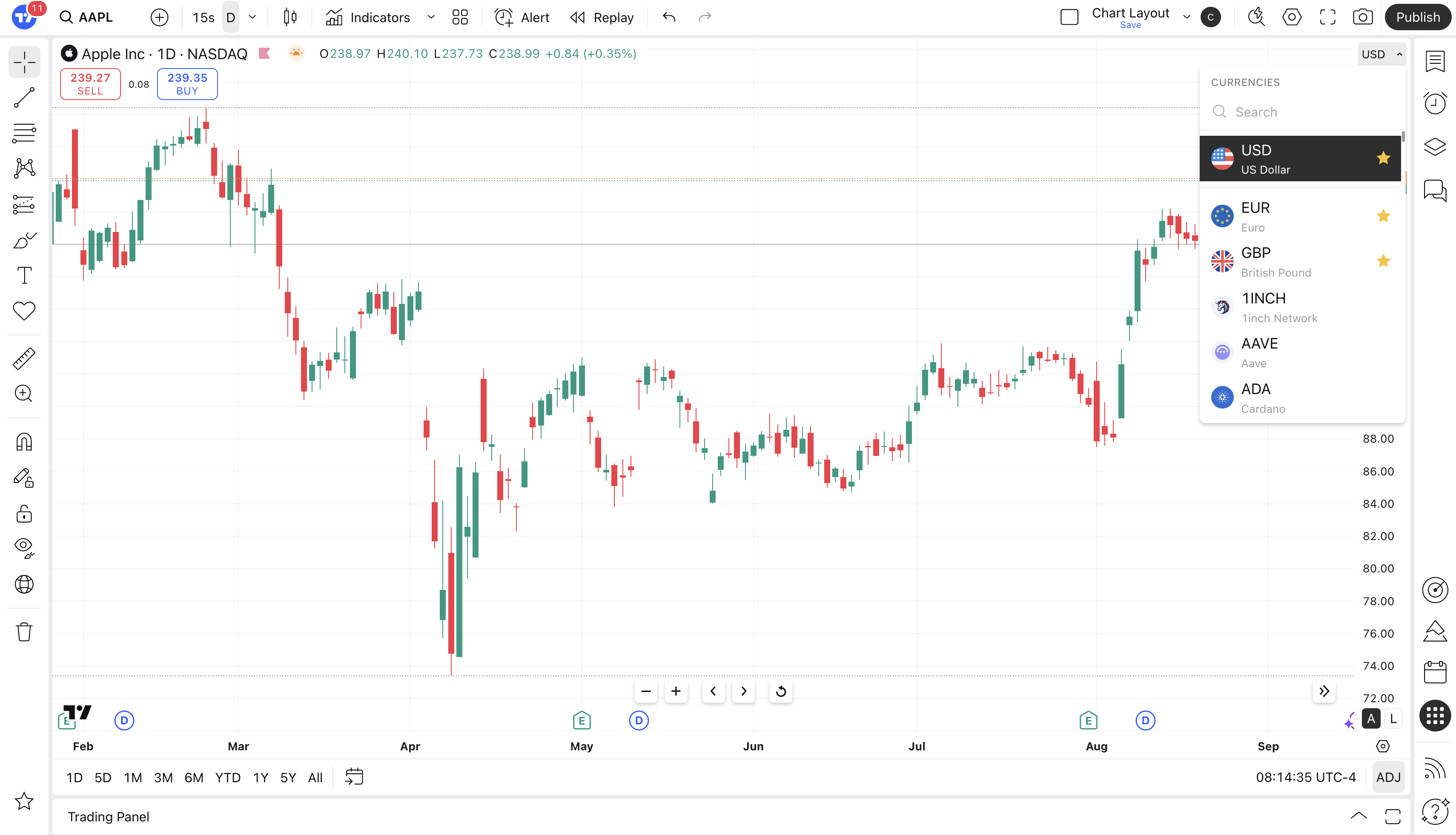This screenshot has height=835, width=1456.
Task: Expand the Chart Layout dropdown arrow
Action: tap(1187, 17)
